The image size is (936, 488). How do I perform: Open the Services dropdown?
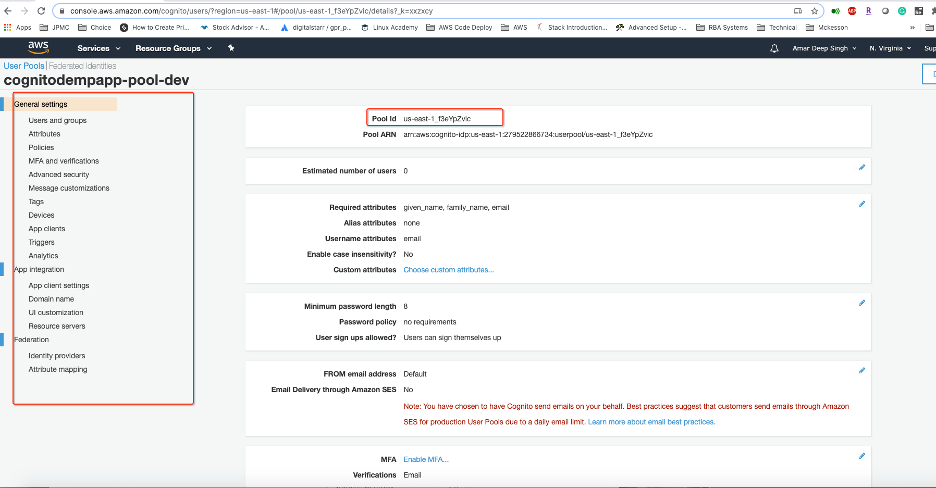pyautogui.click(x=98, y=48)
